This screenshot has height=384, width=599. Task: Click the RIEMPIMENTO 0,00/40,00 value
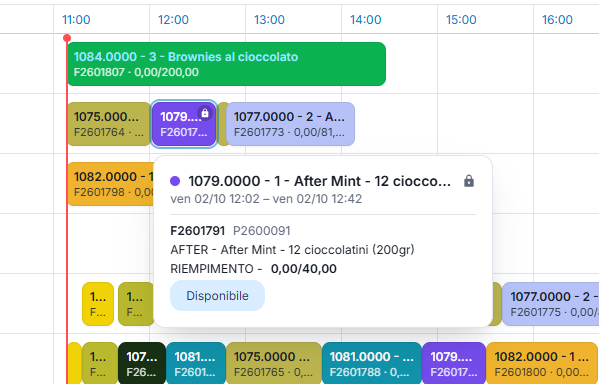tap(303, 269)
